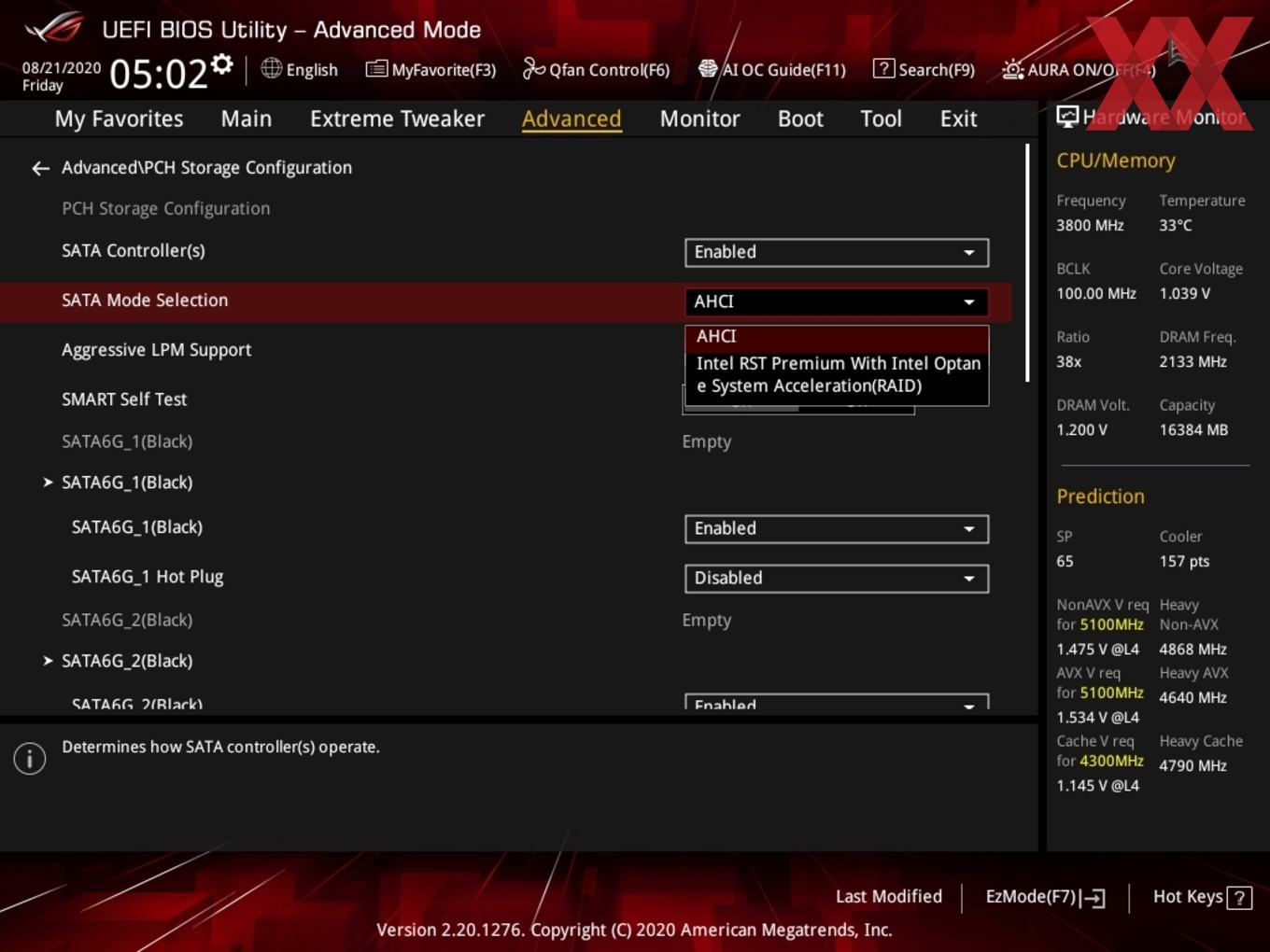Image resolution: width=1270 pixels, height=952 pixels.
Task: Click English language button
Action: tap(300, 69)
